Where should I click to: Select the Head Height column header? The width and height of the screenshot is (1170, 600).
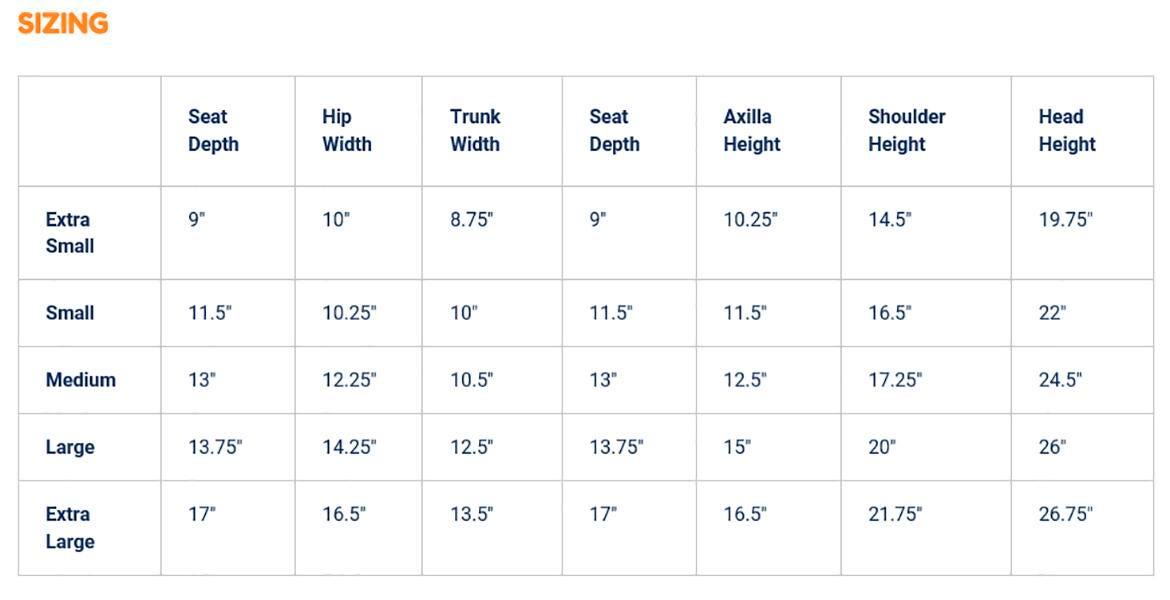(x=1066, y=130)
